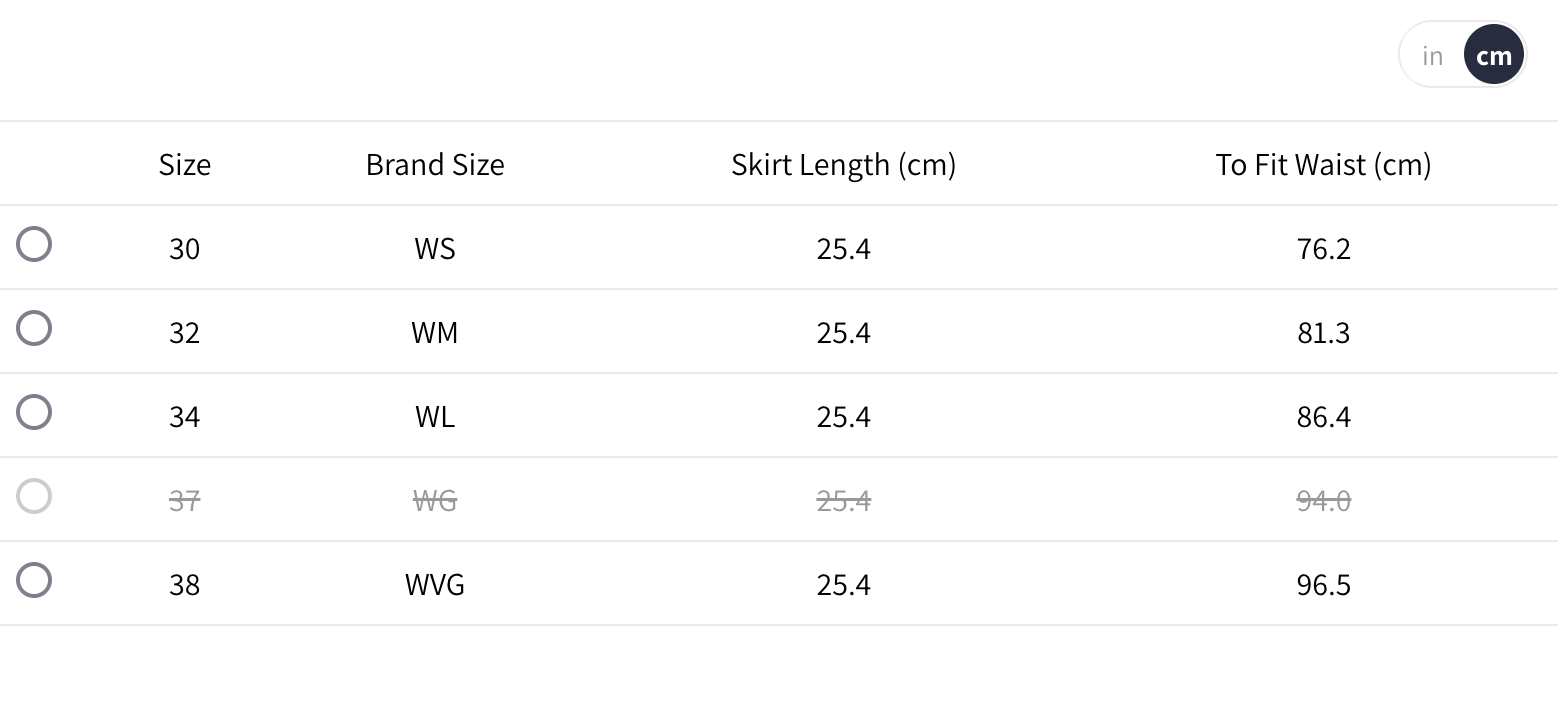
Task: Click the 86.4 waist measurement
Action: click(1323, 417)
